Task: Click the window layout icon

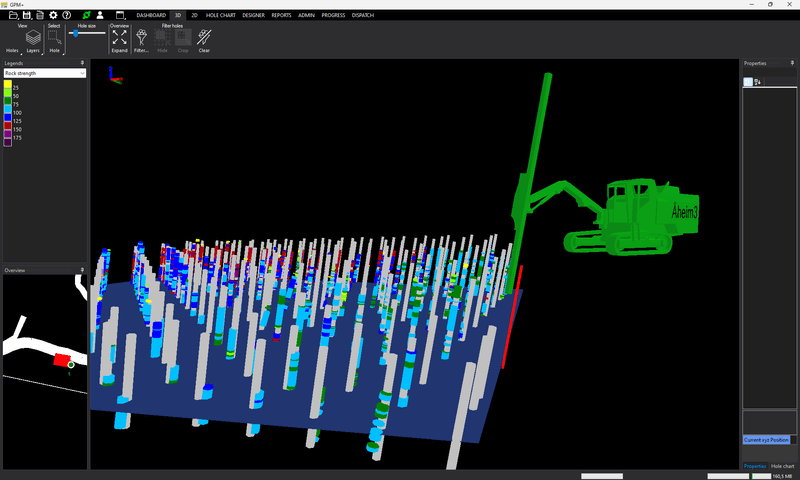Action: (120, 15)
